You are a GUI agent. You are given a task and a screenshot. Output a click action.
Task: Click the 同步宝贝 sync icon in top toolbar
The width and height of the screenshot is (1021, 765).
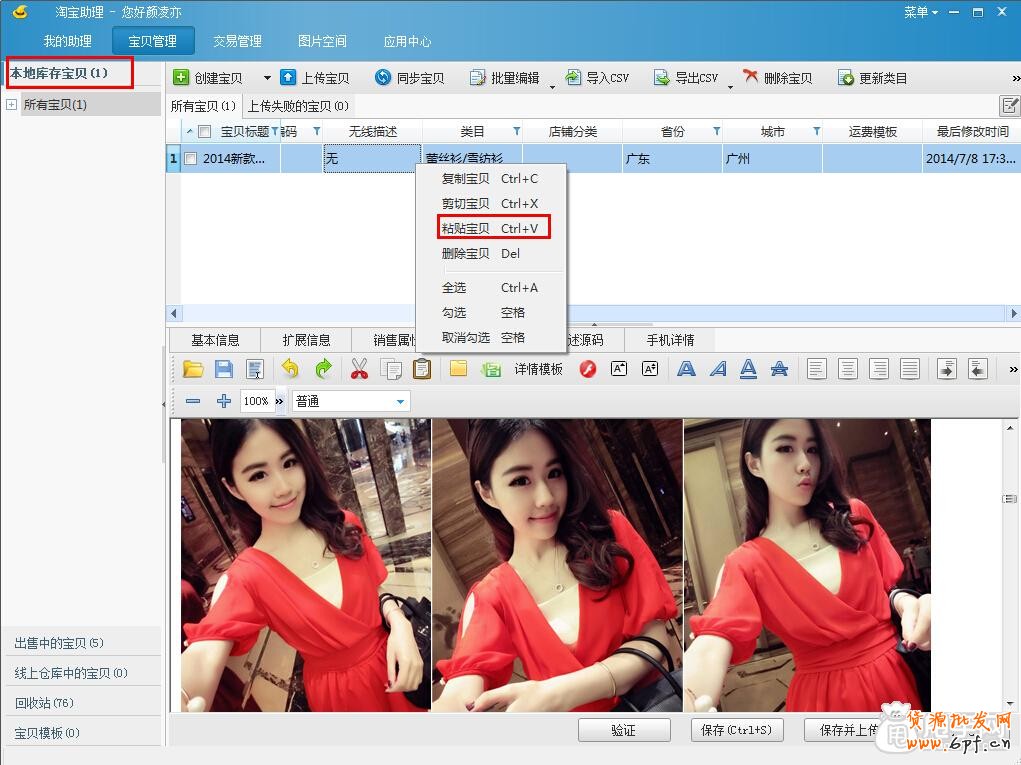coord(381,77)
